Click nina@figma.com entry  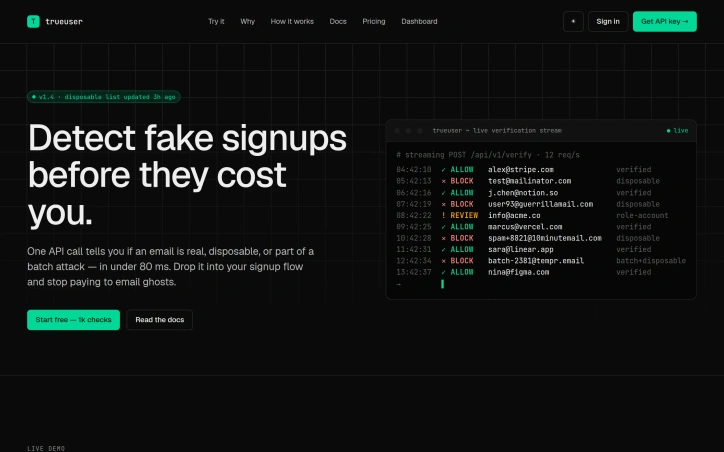[519, 272]
